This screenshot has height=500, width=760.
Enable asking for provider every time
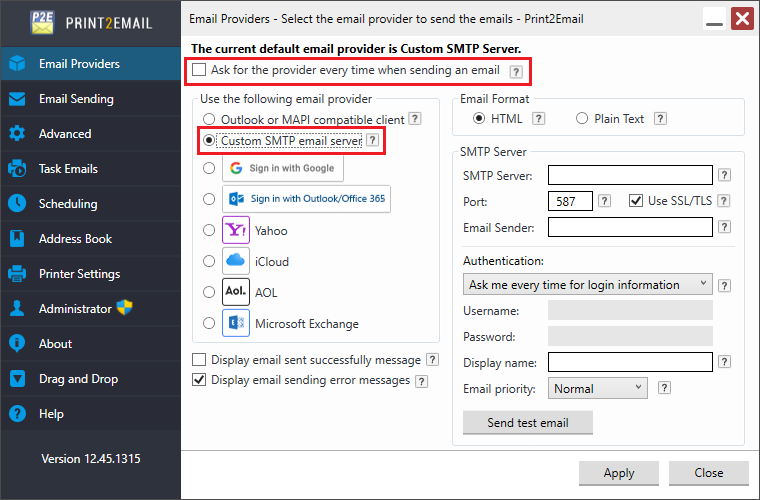199,71
